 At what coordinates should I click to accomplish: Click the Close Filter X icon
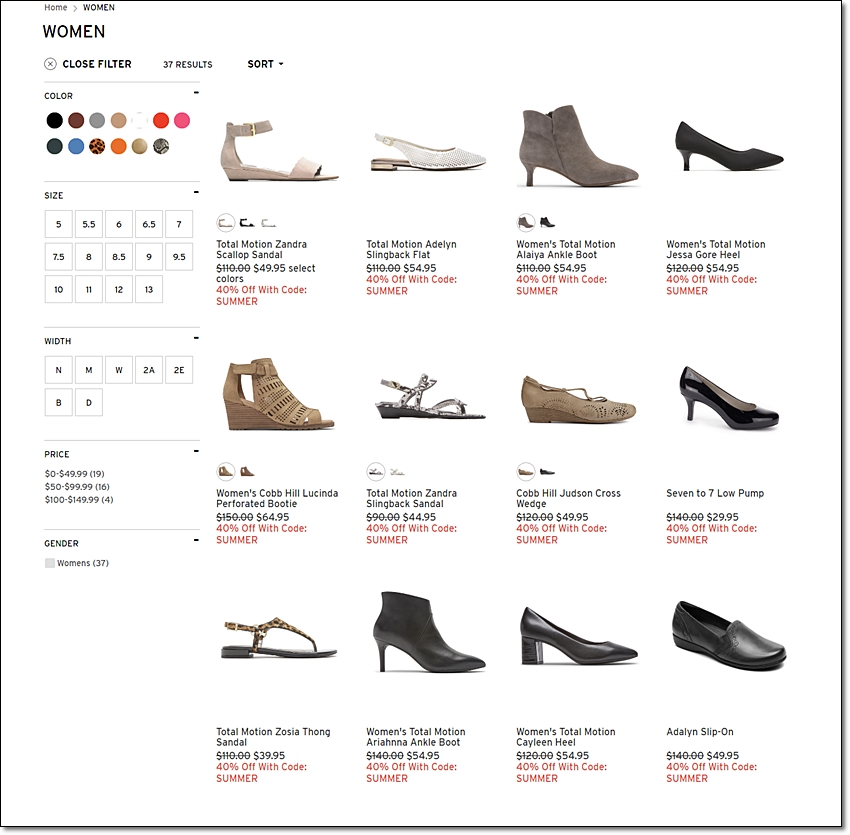[50, 64]
